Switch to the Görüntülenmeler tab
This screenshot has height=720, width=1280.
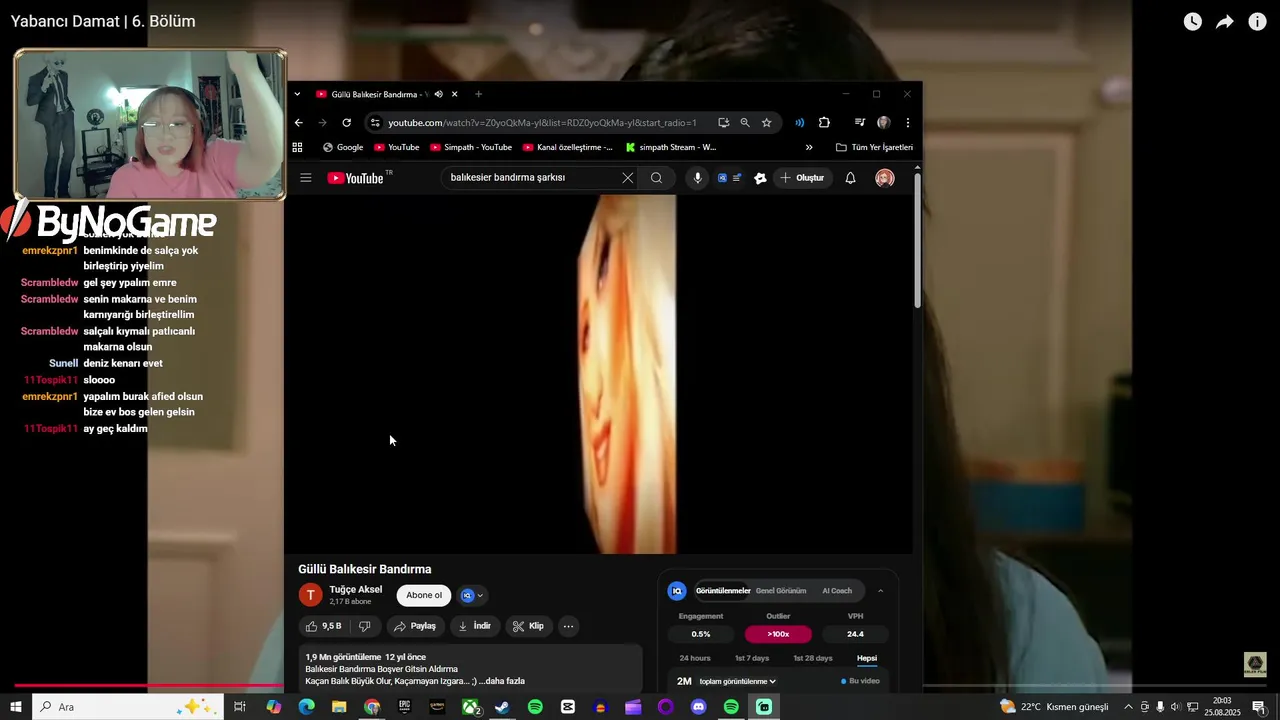point(723,591)
